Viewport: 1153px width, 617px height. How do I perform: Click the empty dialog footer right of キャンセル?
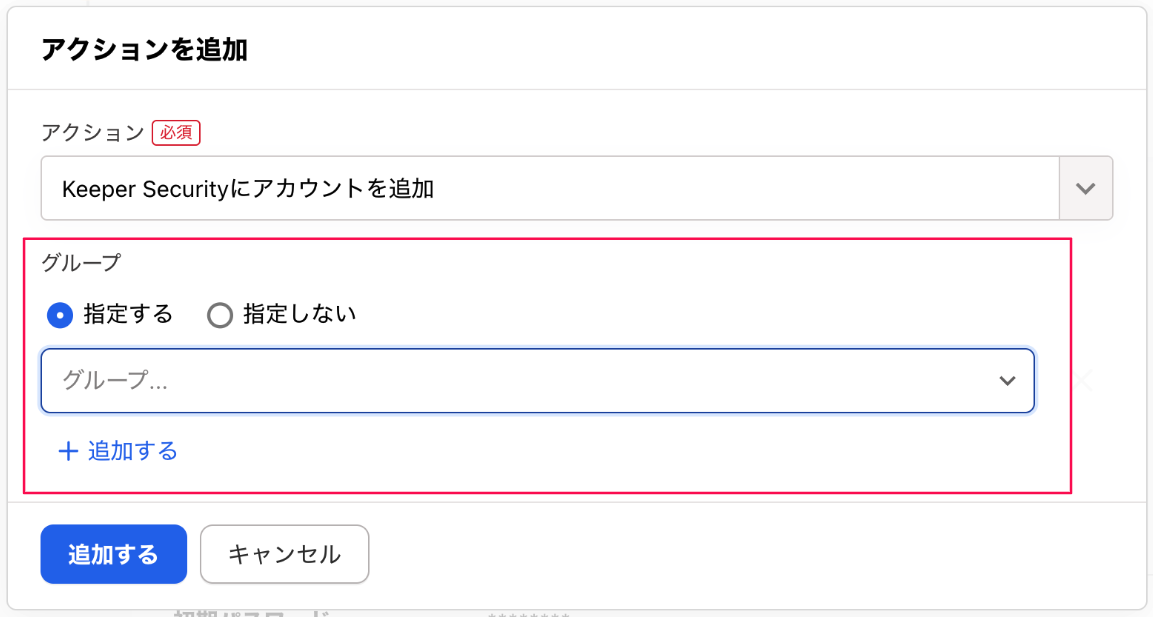click(x=750, y=554)
